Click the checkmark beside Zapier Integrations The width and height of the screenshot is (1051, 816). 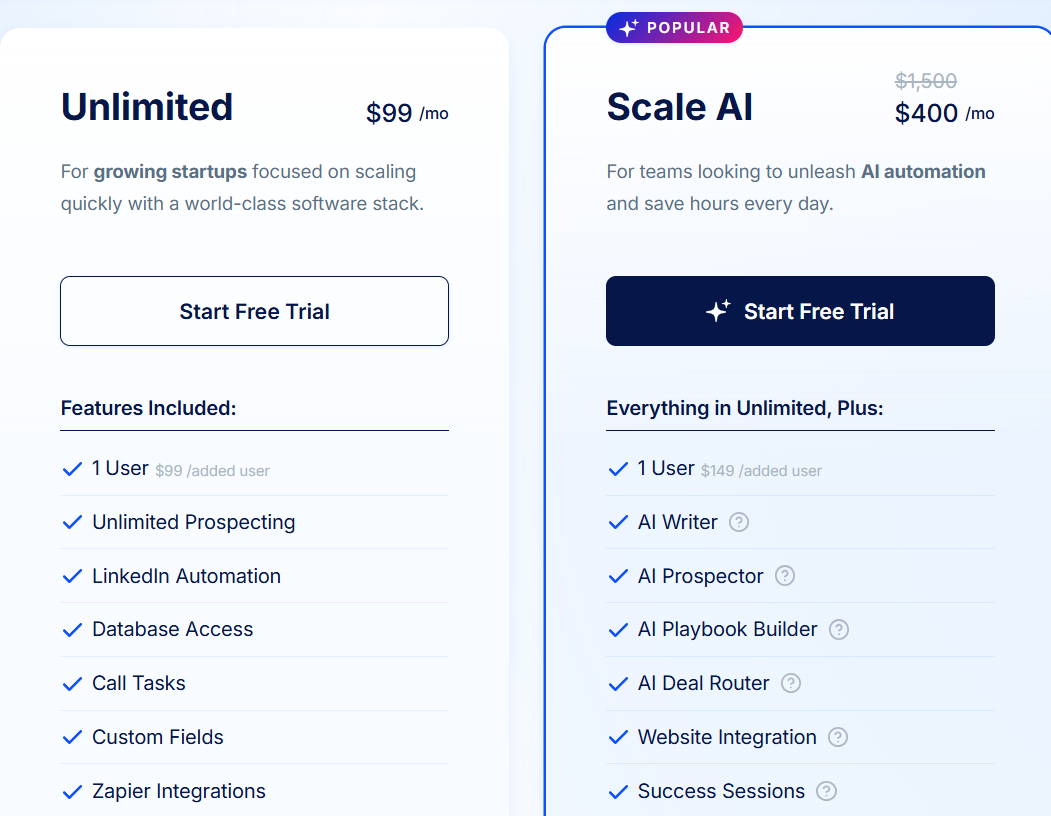(x=72, y=791)
